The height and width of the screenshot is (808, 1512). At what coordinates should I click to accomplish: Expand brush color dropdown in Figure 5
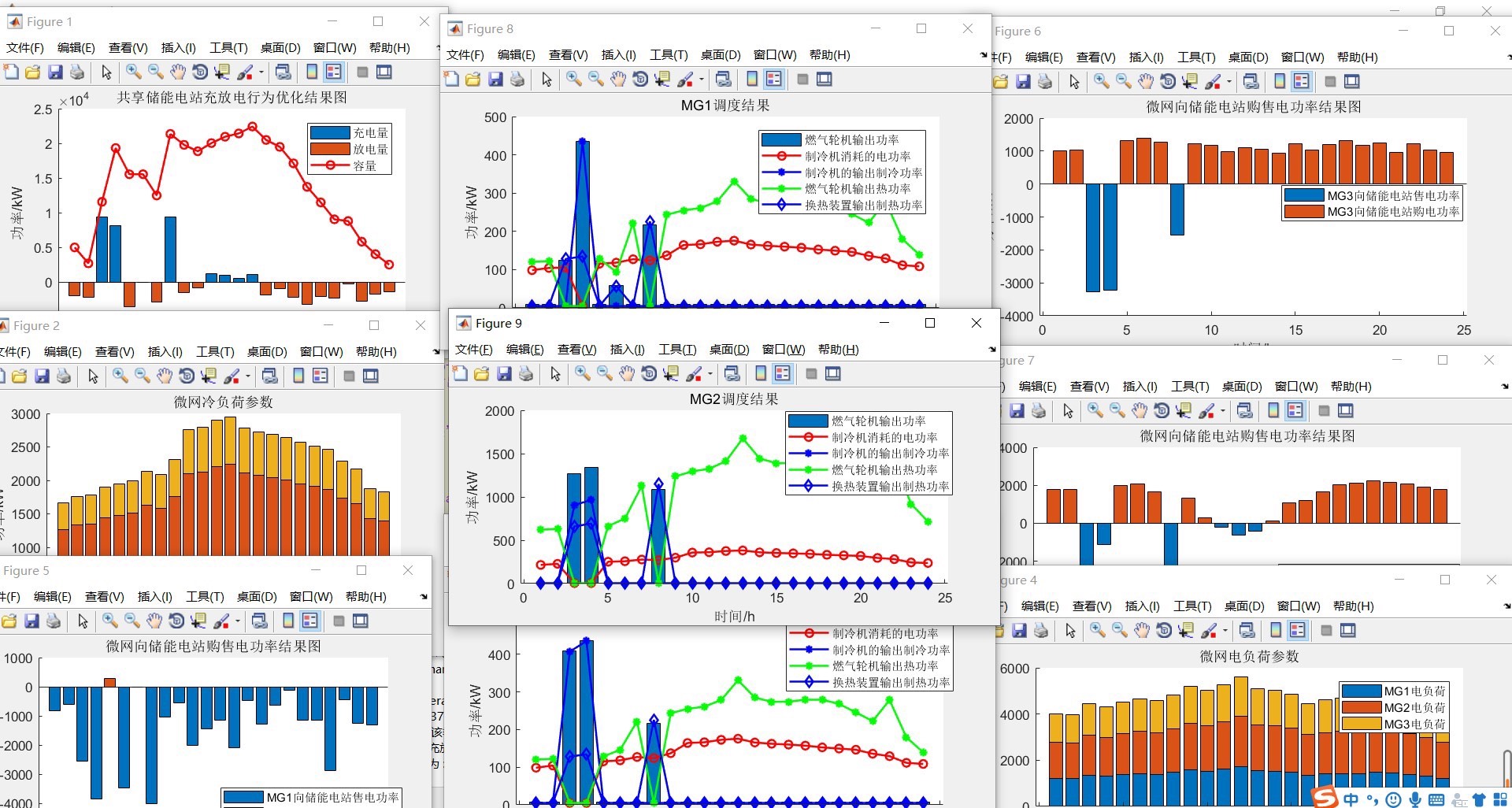(237, 621)
